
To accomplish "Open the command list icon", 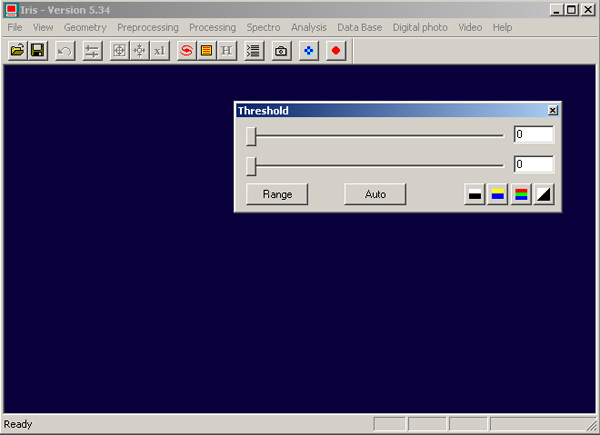I will pyautogui.click(x=253, y=51).
